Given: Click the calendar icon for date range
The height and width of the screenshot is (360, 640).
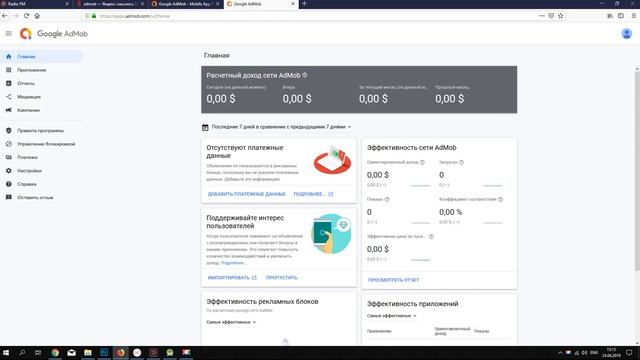Looking at the screenshot, I should coord(205,127).
